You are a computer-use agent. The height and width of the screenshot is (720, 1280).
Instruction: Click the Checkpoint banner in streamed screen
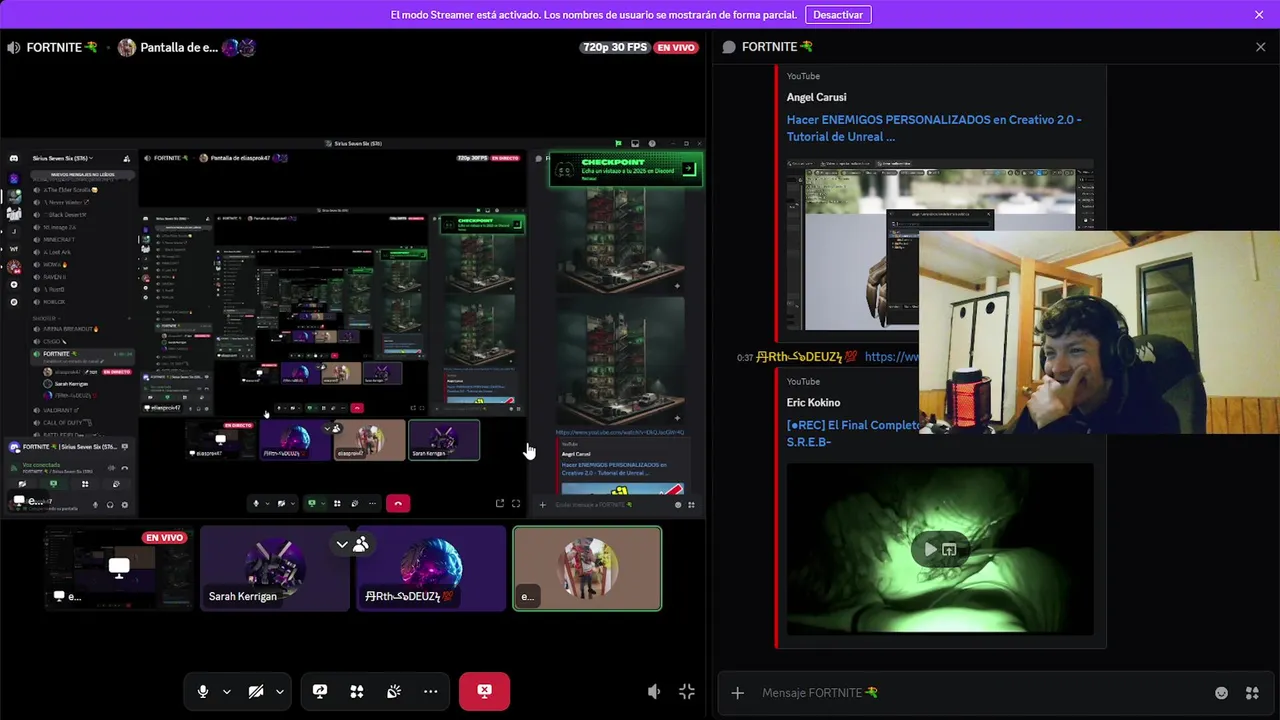click(625, 170)
